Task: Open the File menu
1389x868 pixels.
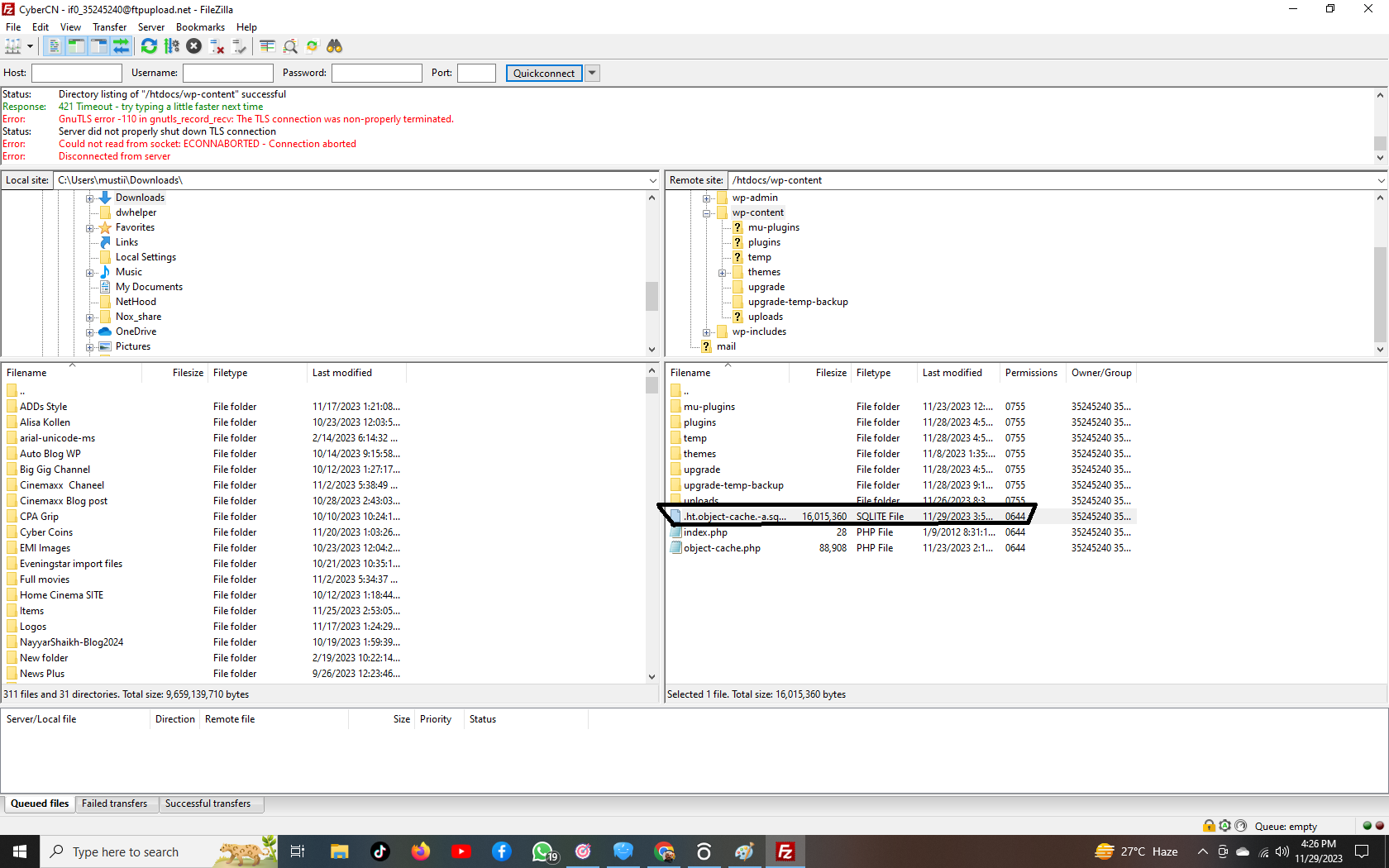Action: [13, 27]
